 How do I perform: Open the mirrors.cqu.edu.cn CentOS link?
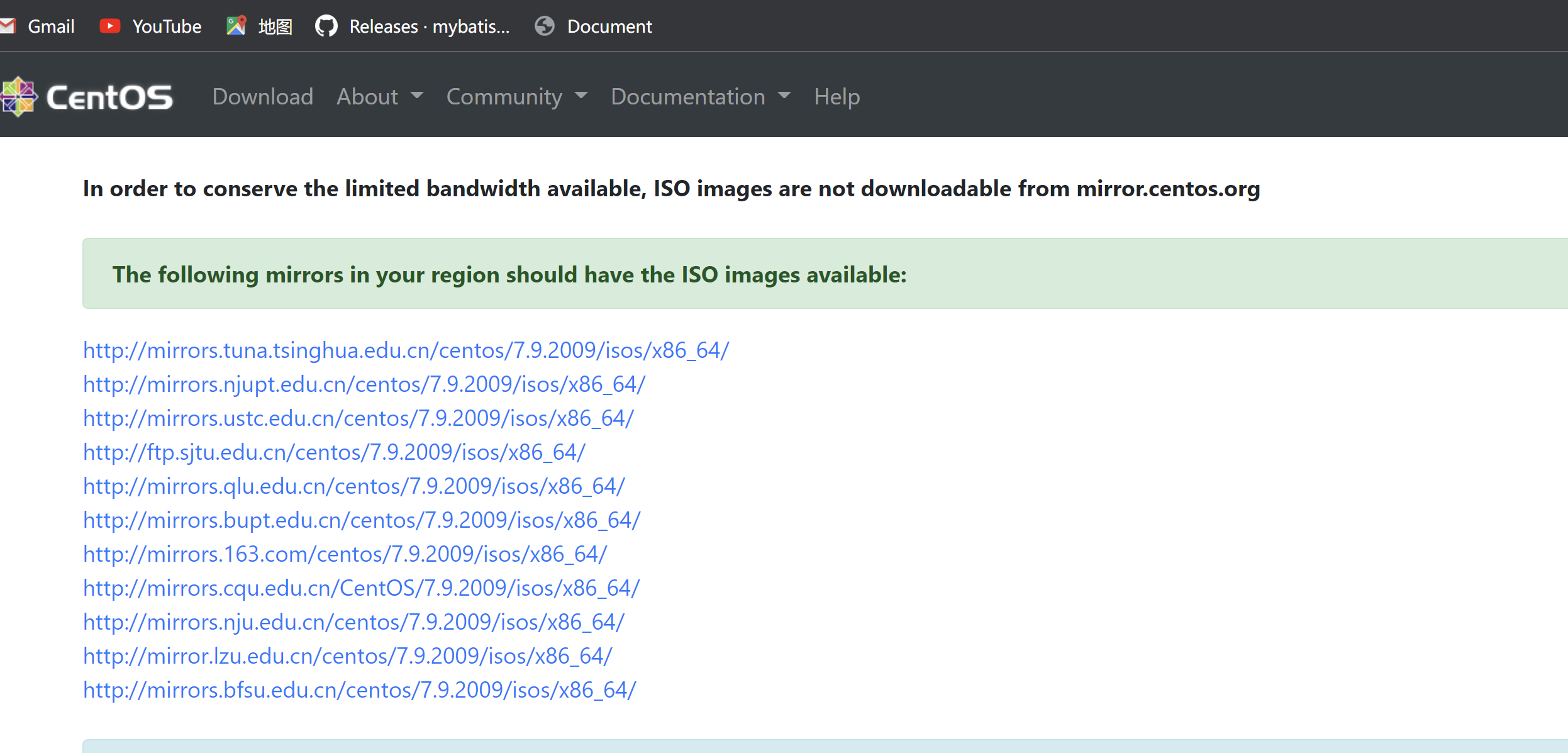[x=361, y=588]
